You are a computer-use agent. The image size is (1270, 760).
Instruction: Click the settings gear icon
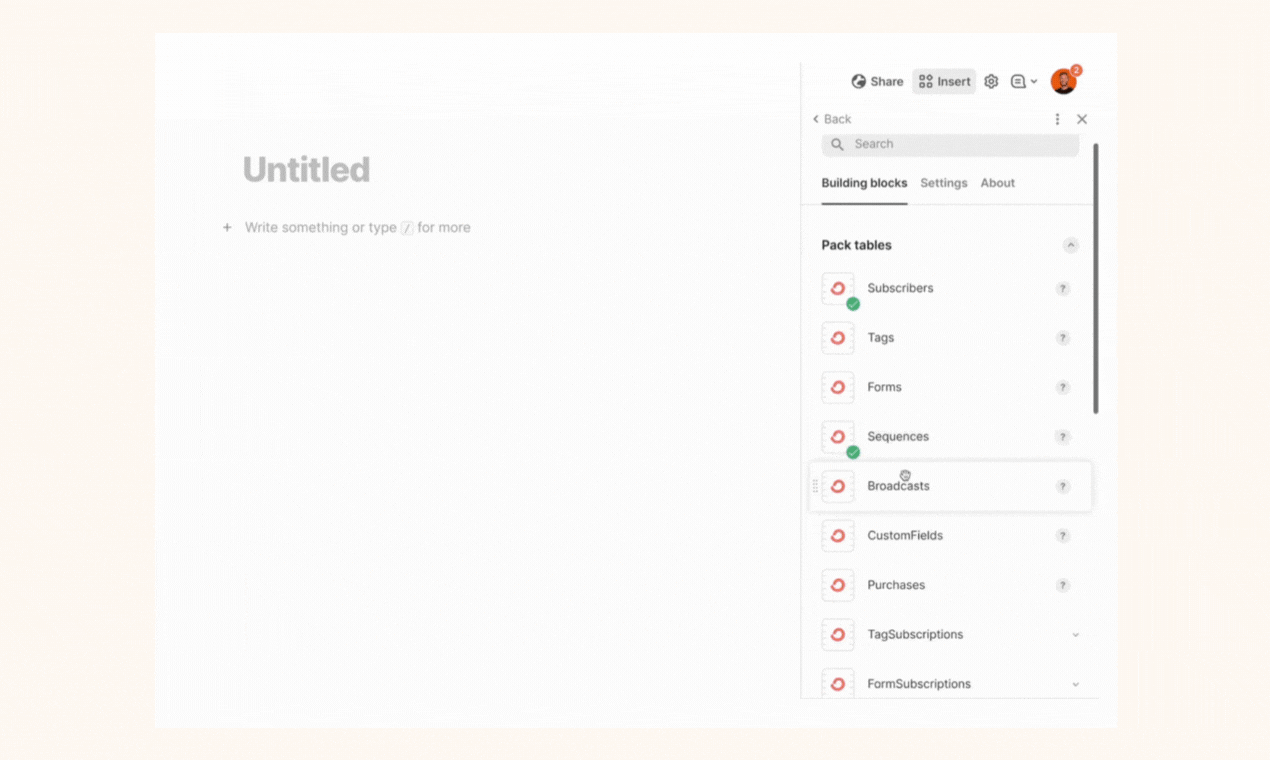990,81
